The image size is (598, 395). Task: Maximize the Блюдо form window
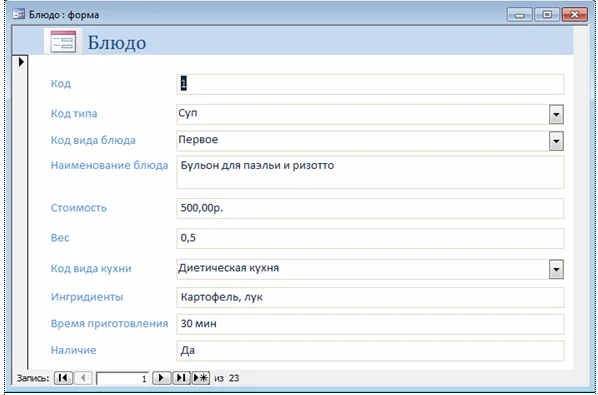pyautogui.click(x=547, y=14)
